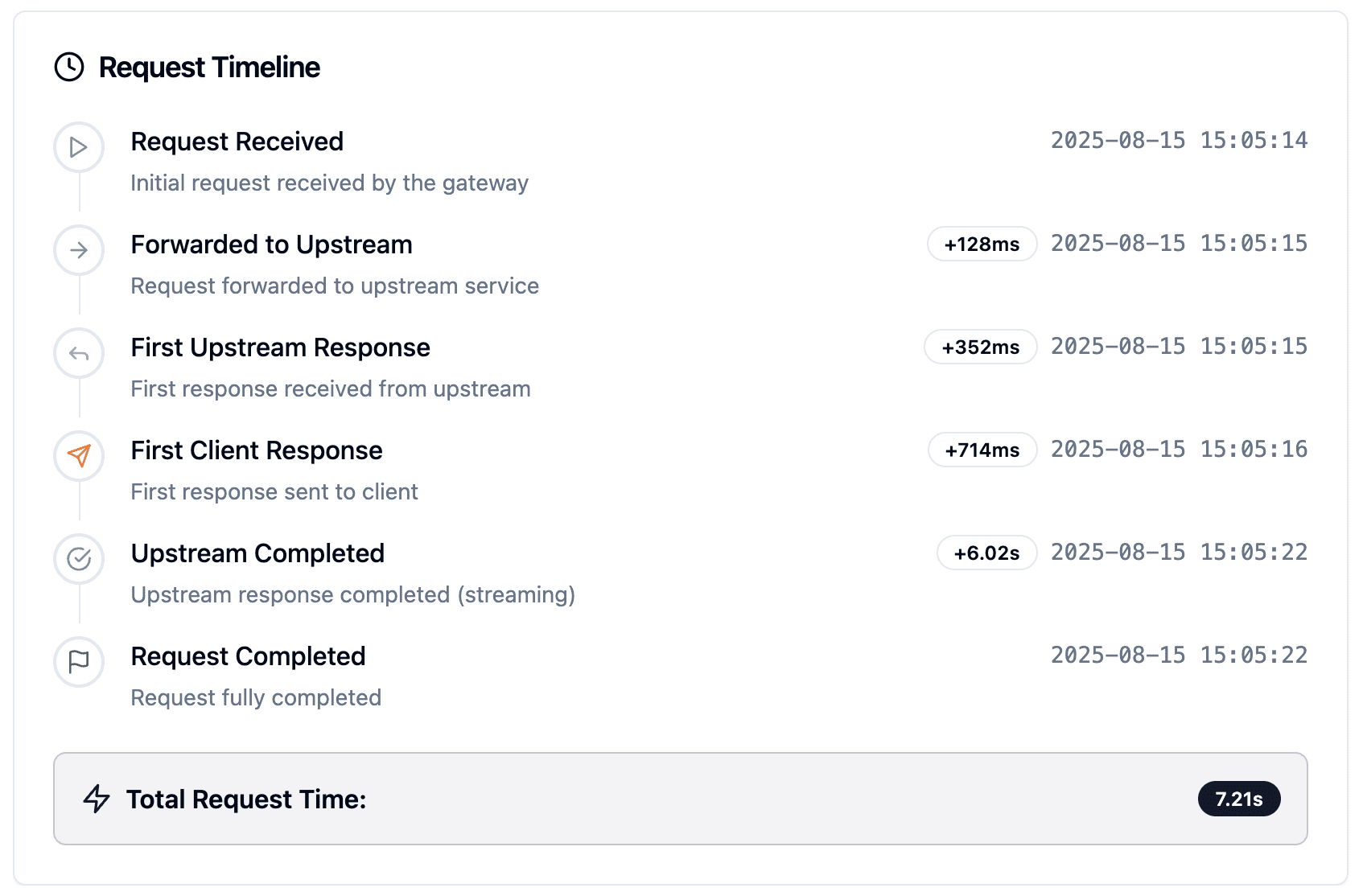
Task: Click the checkmark Upstream Completed icon
Action: tap(79, 559)
